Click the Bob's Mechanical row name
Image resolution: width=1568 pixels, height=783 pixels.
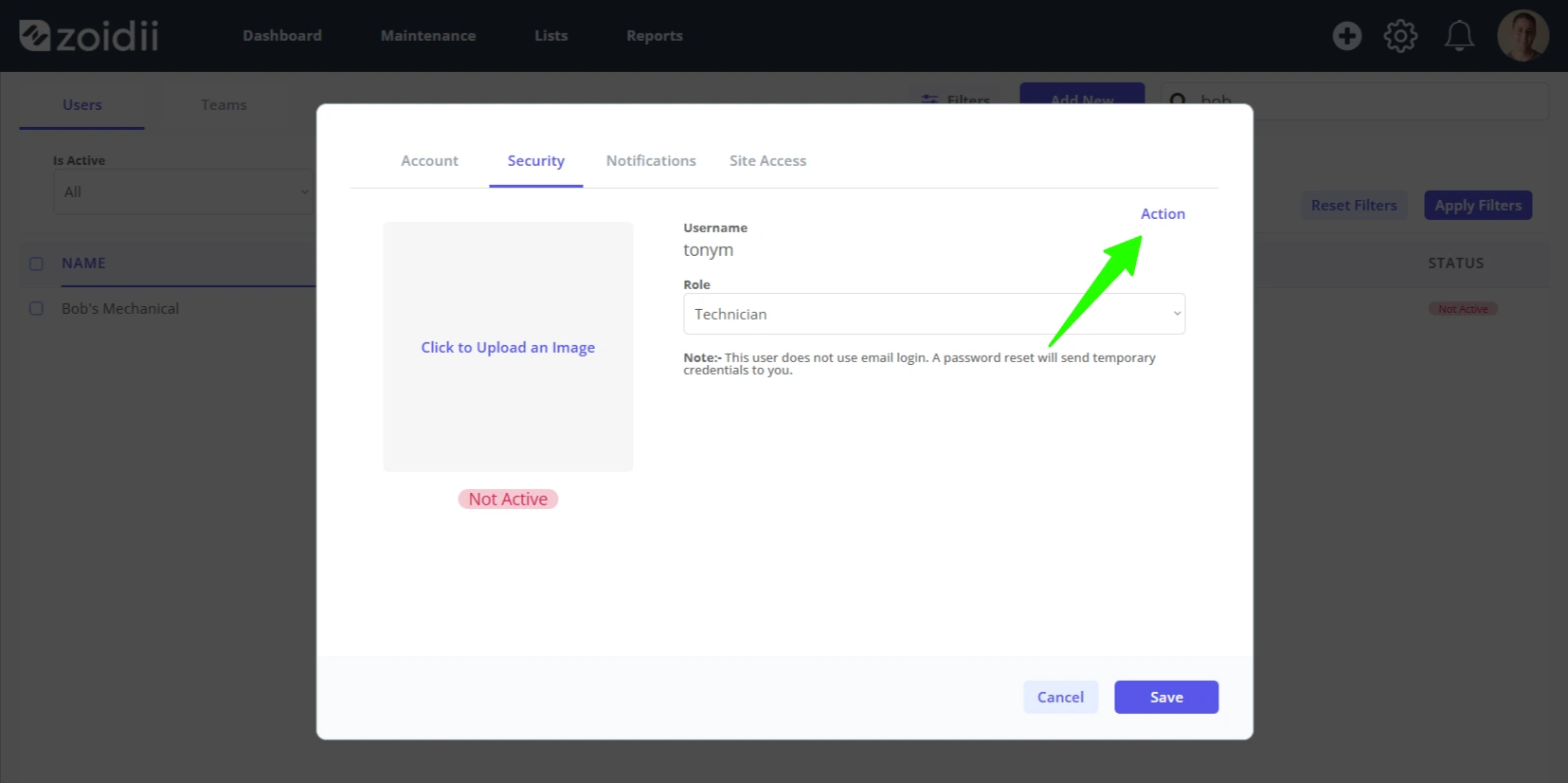coord(120,309)
